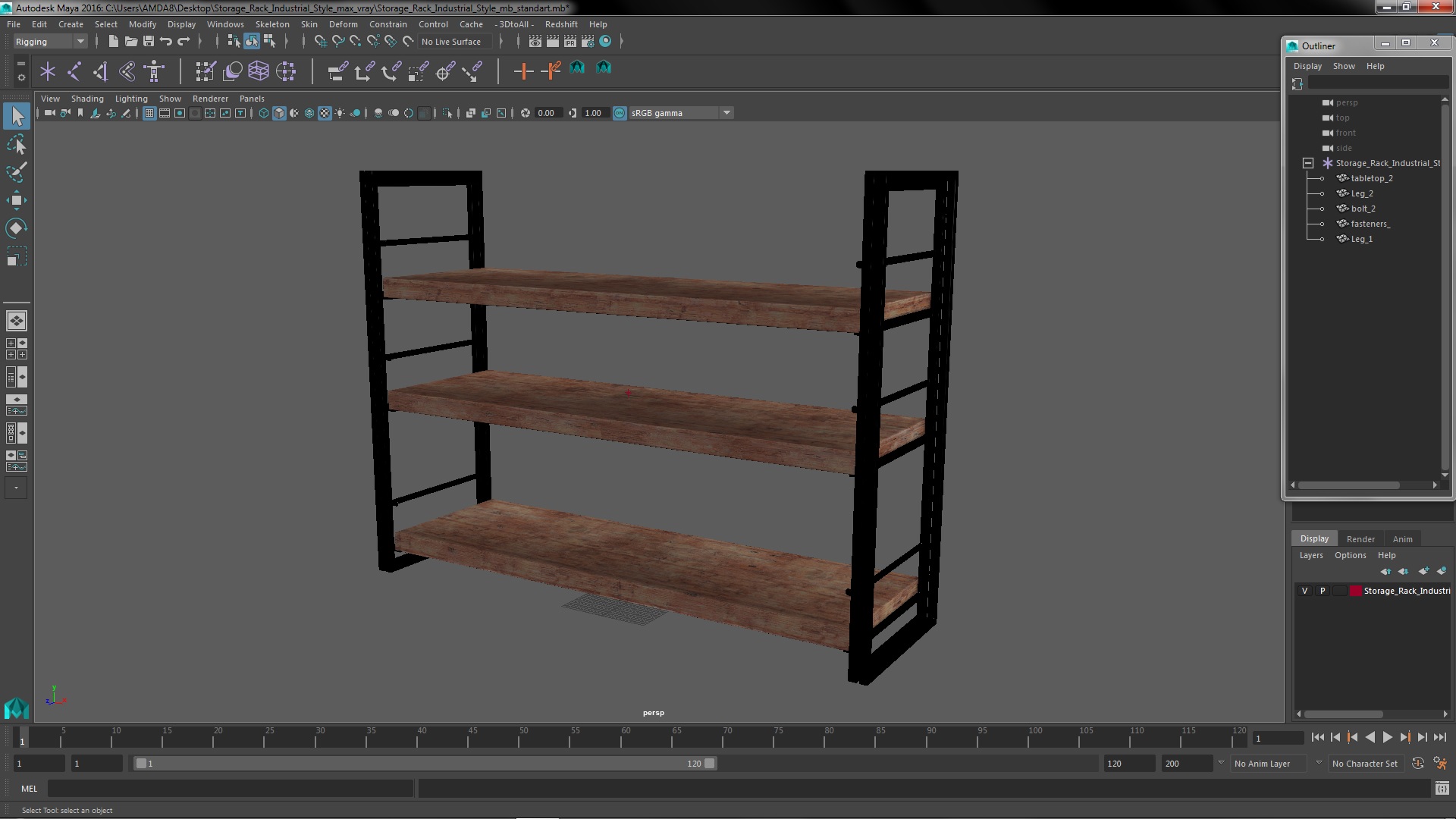Open the viewport Renderer menu
Viewport: 1456px width, 819px height.
click(x=210, y=99)
